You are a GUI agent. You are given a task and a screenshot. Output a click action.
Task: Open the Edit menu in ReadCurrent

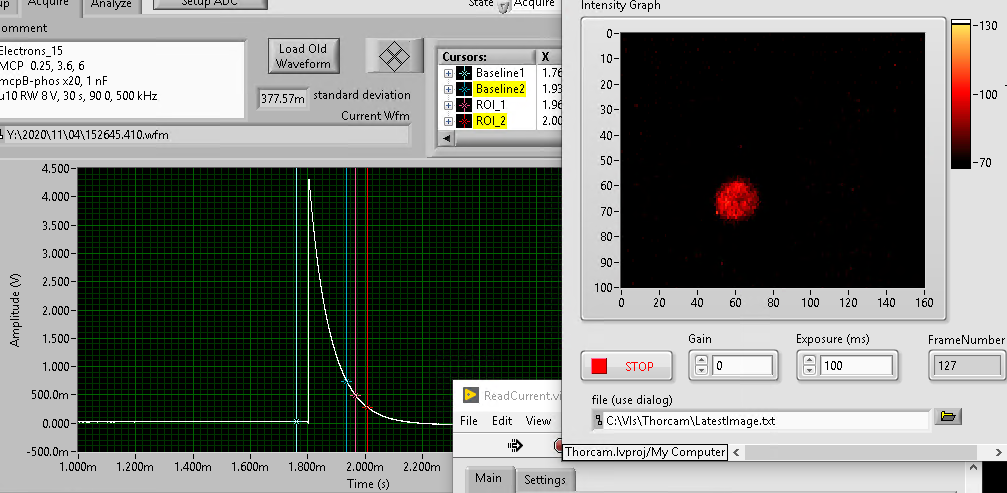pos(502,421)
